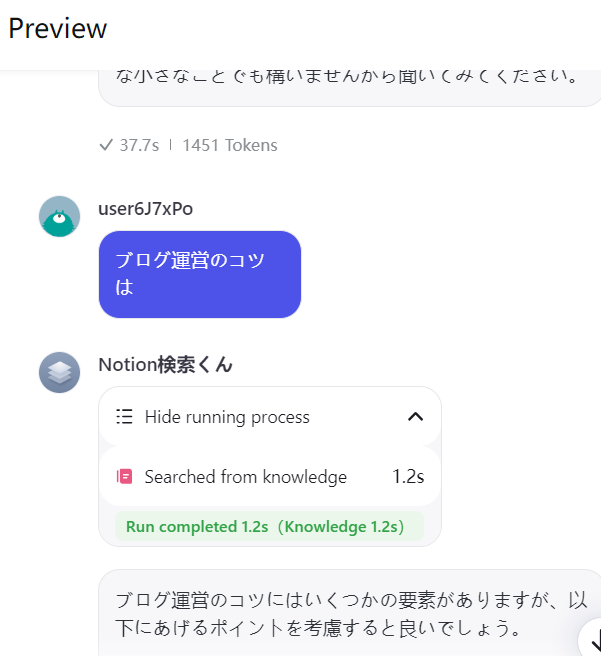Click the 1451 Tokens count text
The width and height of the screenshot is (601, 656).
click(x=230, y=145)
